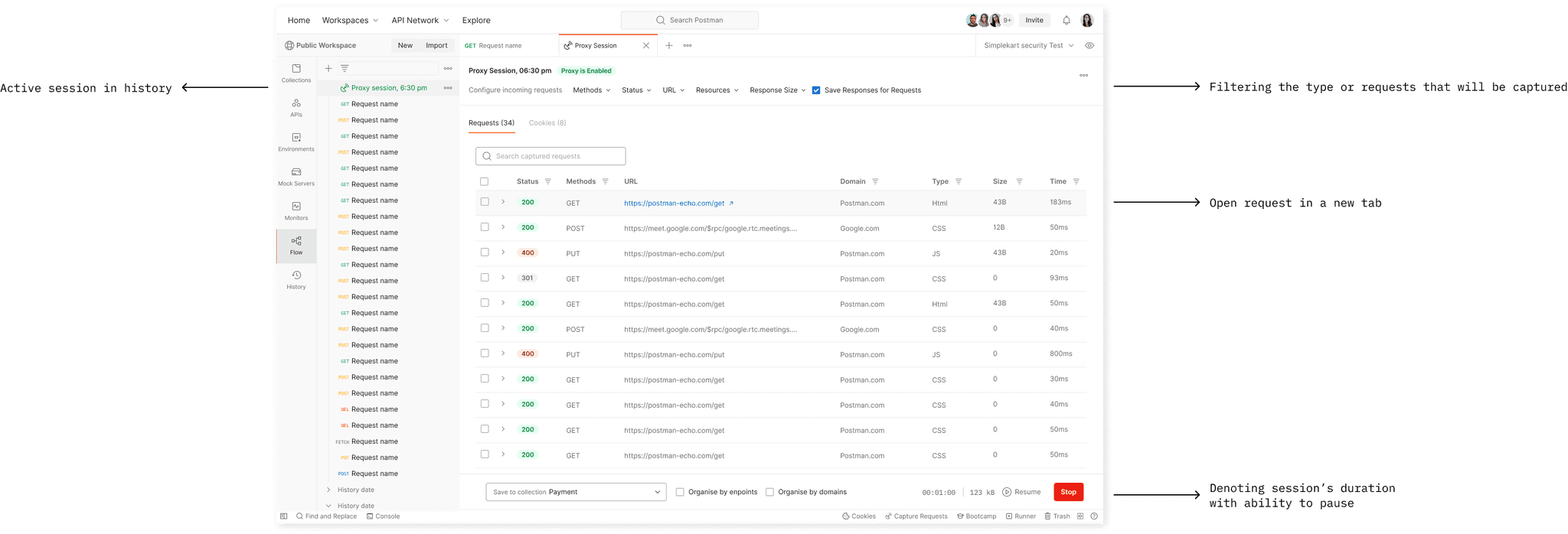Open the Mock Servers sidebar panel

point(296,176)
